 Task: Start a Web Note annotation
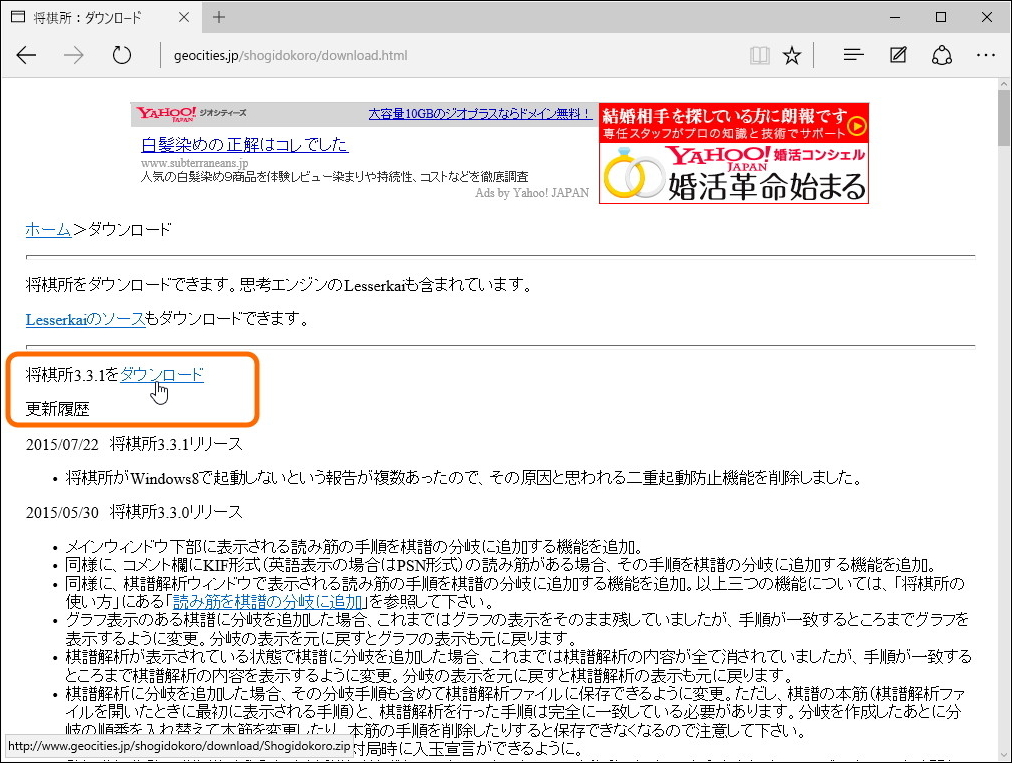[897, 55]
